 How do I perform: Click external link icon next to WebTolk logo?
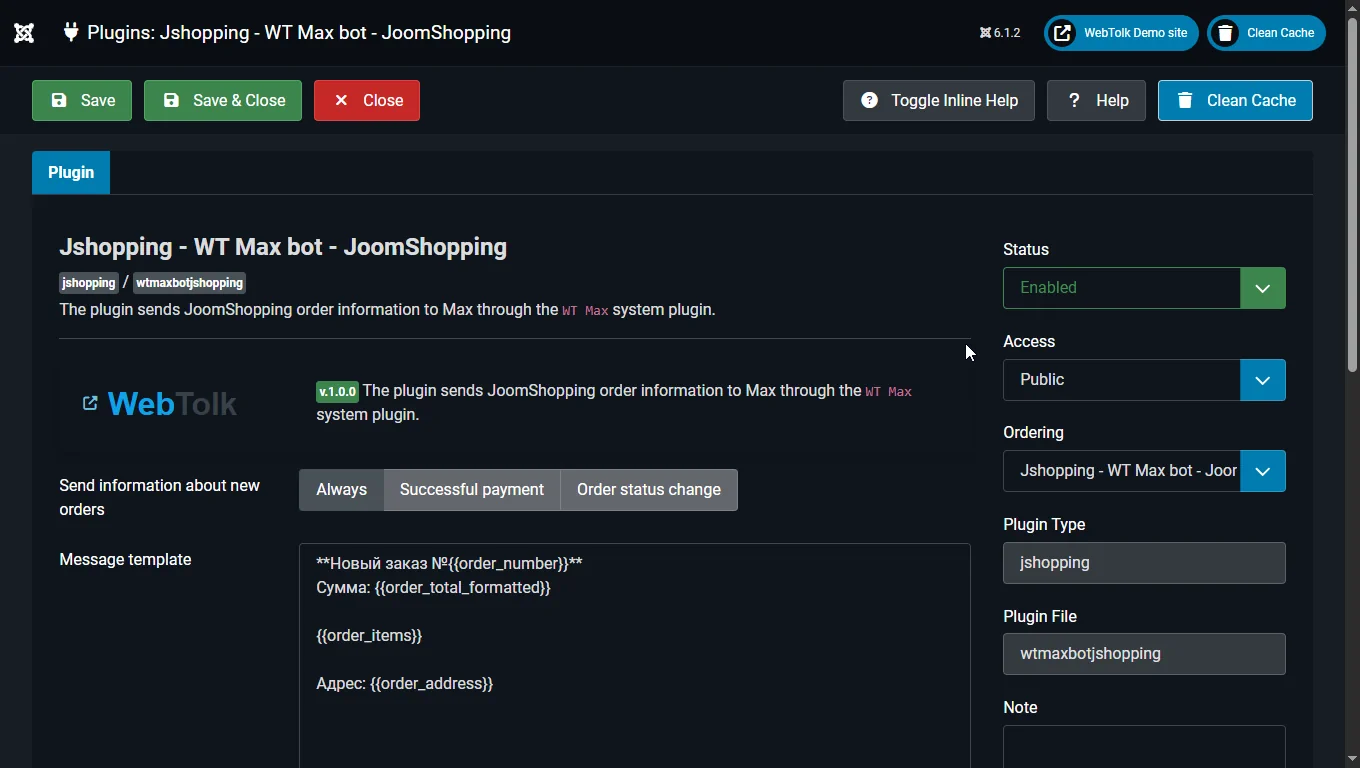pos(90,403)
